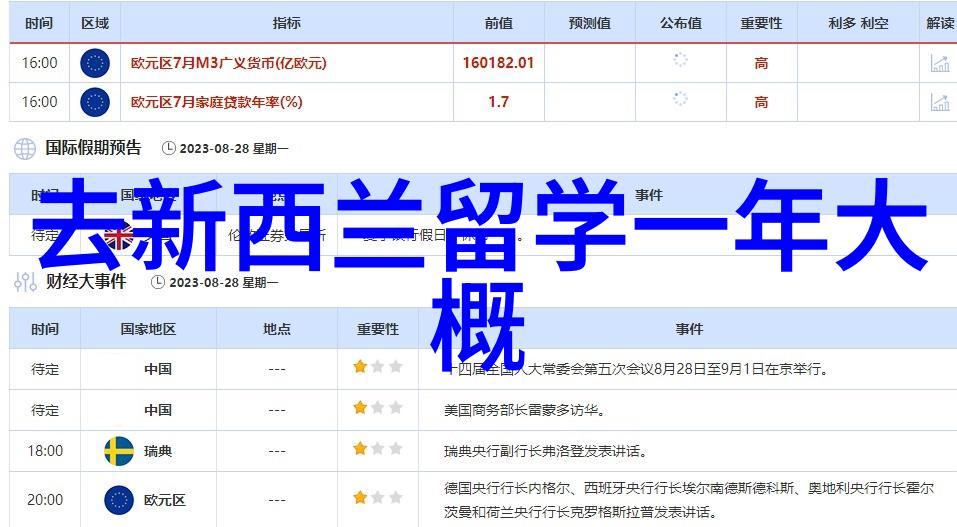
Task: Click the EU flag in the 20:00 欧元区 row
Action: pos(119,500)
